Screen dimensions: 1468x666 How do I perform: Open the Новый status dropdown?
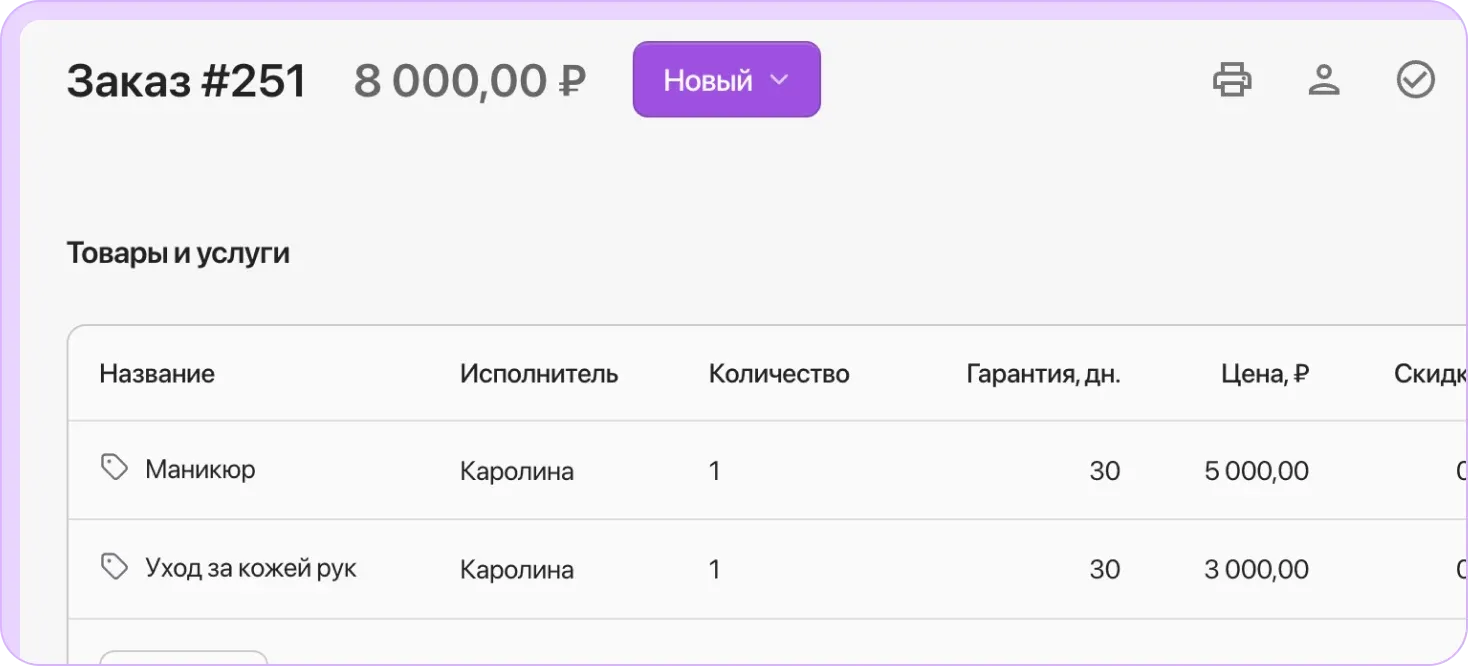(726, 79)
